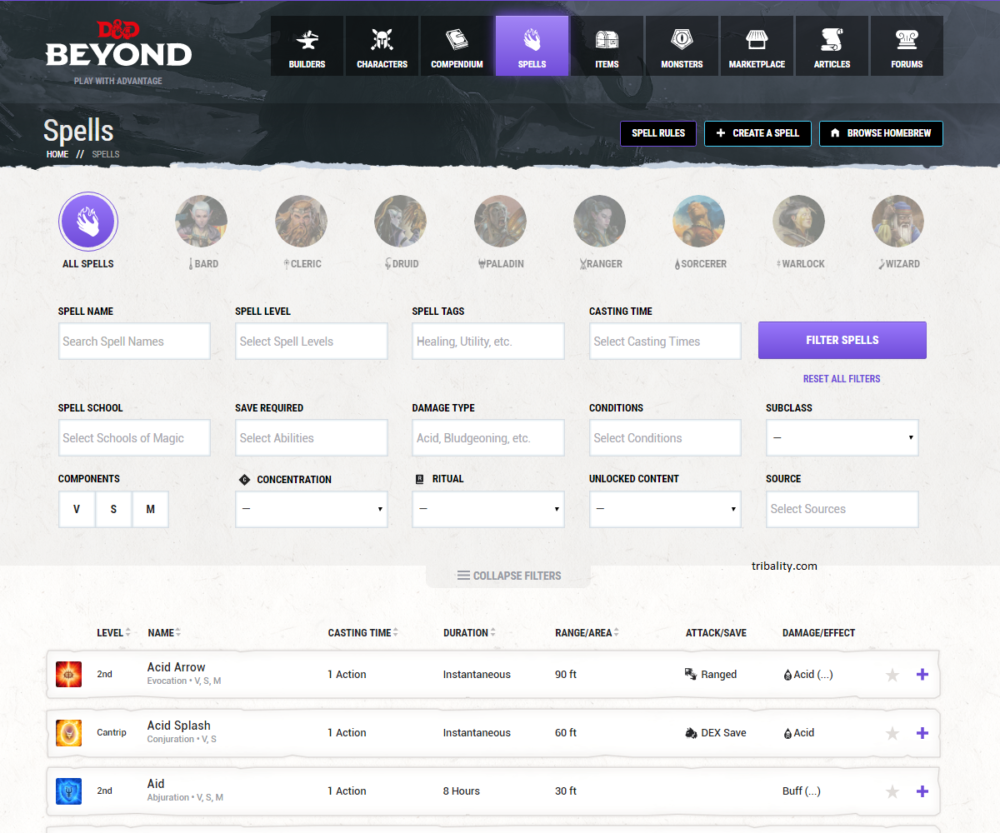Click the Spell Rules button

click(658, 133)
